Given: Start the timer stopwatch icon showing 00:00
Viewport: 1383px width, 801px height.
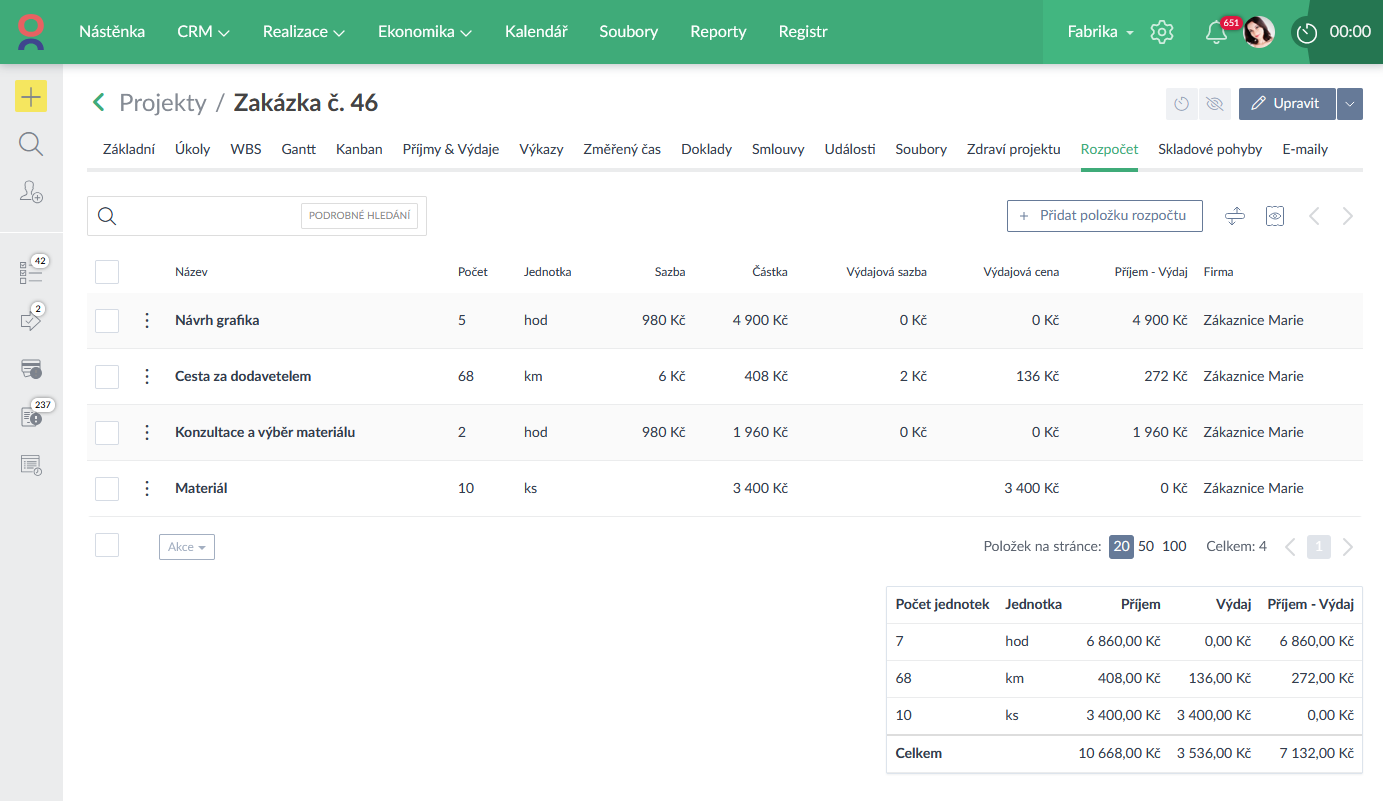Looking at the screenshot, I should (x=1306, y=32).
